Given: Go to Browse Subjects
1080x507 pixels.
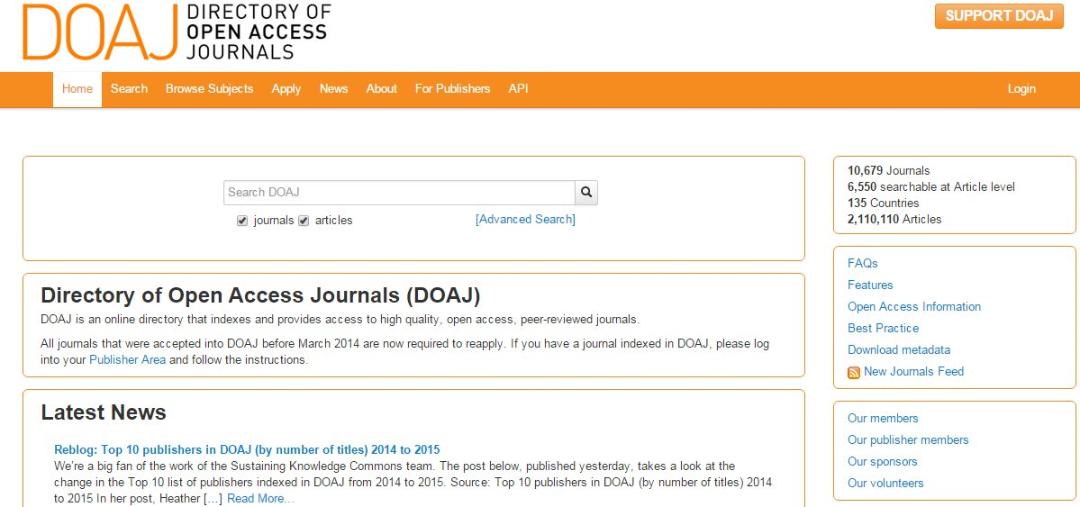Looking at the screenshot, I should point(209,89).
